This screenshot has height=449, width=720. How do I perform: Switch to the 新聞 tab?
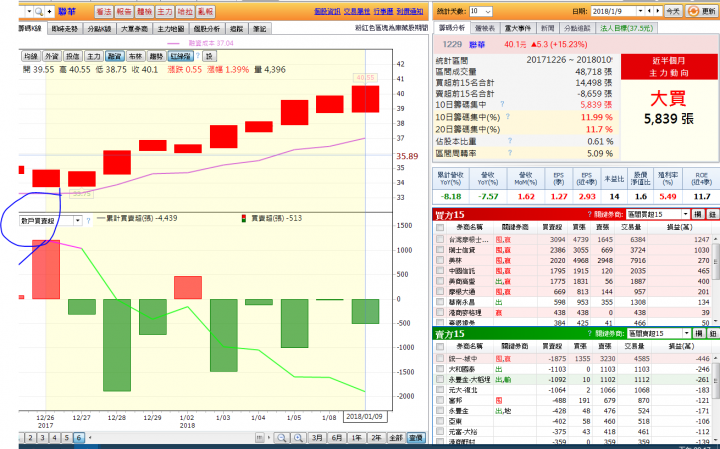(x=547, y=28)
